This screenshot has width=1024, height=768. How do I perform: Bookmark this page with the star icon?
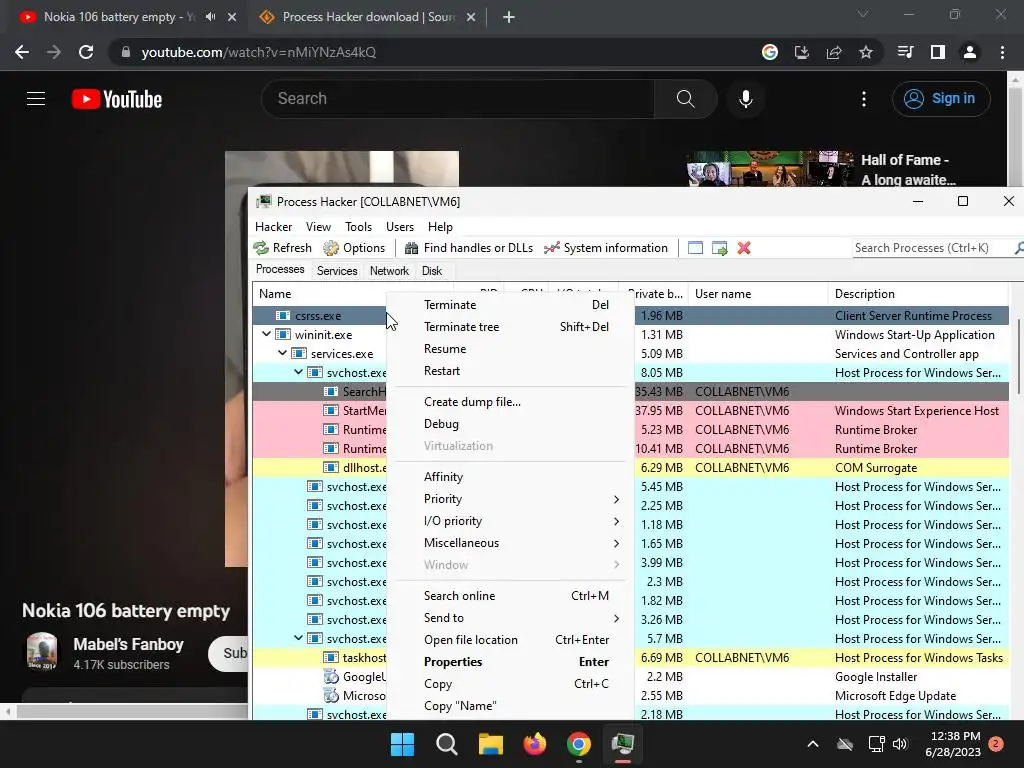(x=866, y=52)
